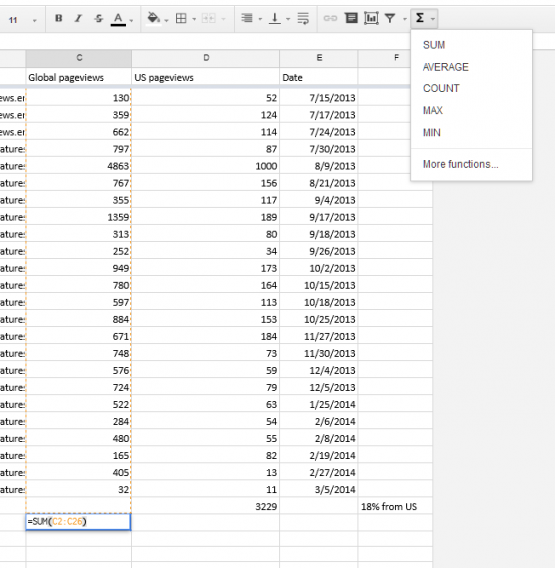Click the Sigma functions icon
This screenshot has height=568, width=555.
coord(420,18)
